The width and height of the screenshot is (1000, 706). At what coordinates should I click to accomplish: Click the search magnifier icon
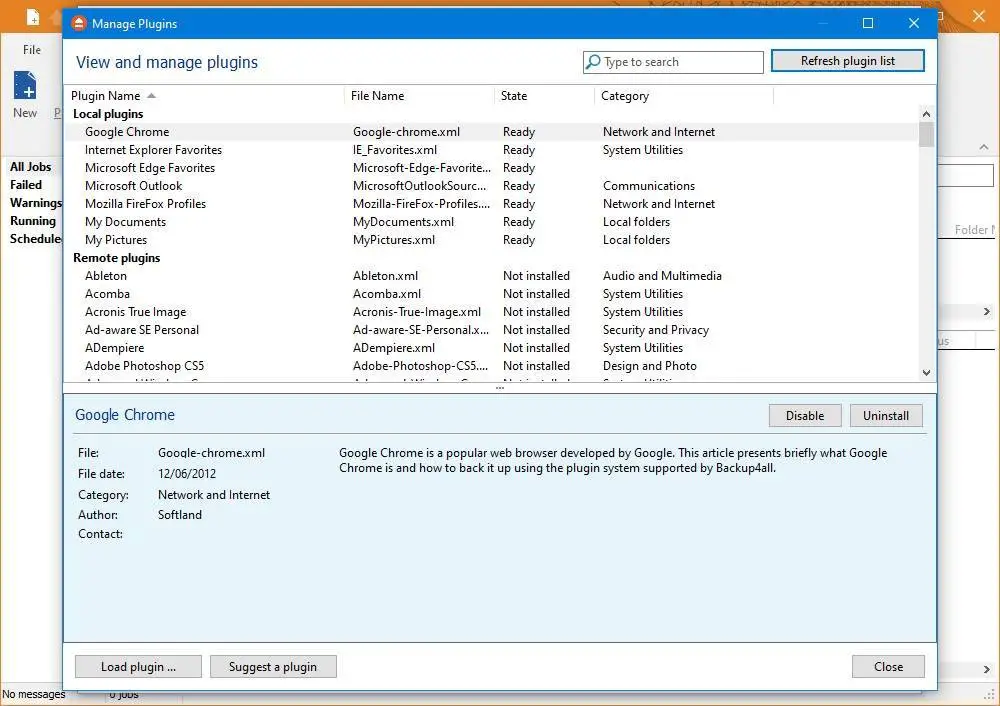[x=593, y=62]
